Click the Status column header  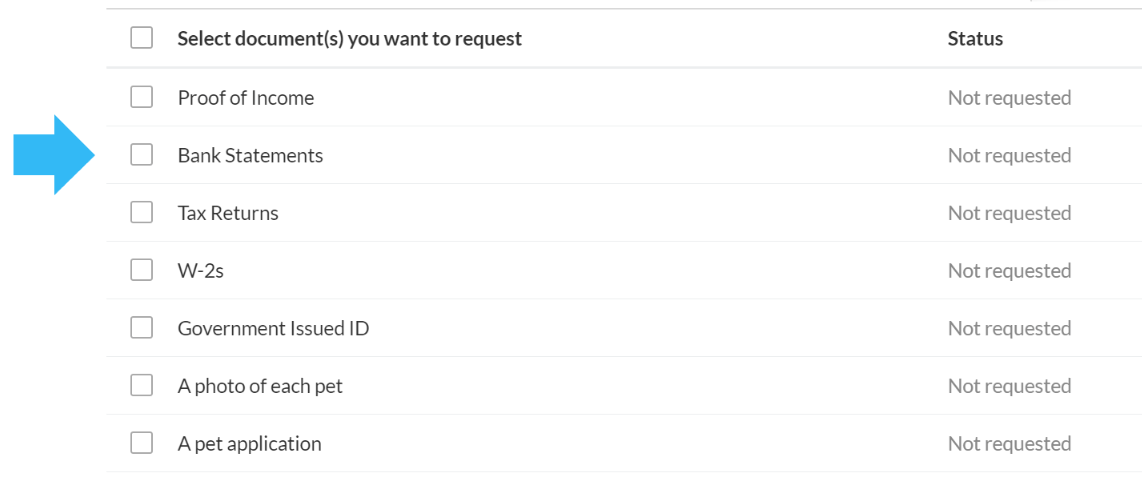point(975,39)
